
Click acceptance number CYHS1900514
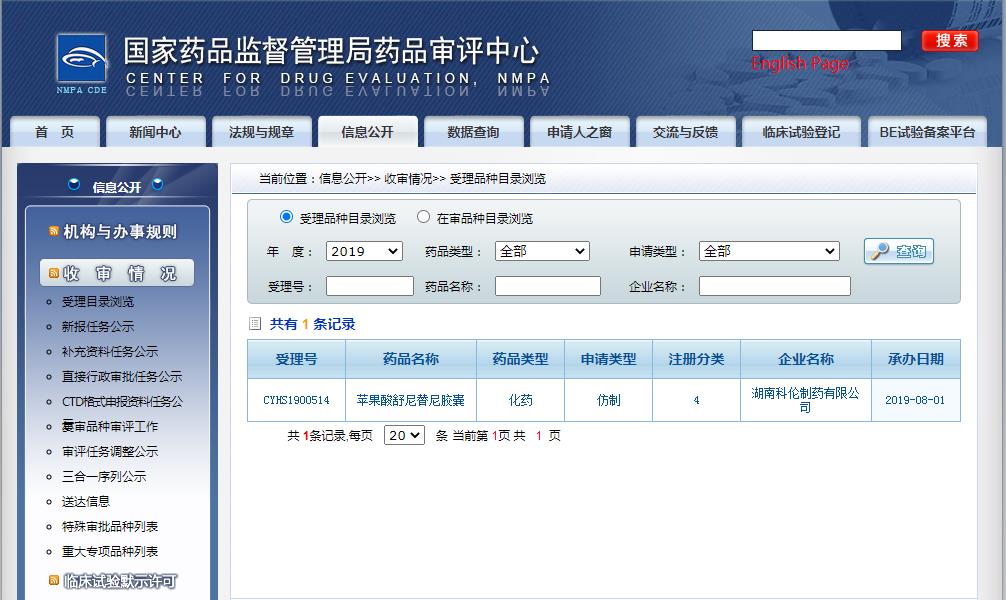point(296,400)
